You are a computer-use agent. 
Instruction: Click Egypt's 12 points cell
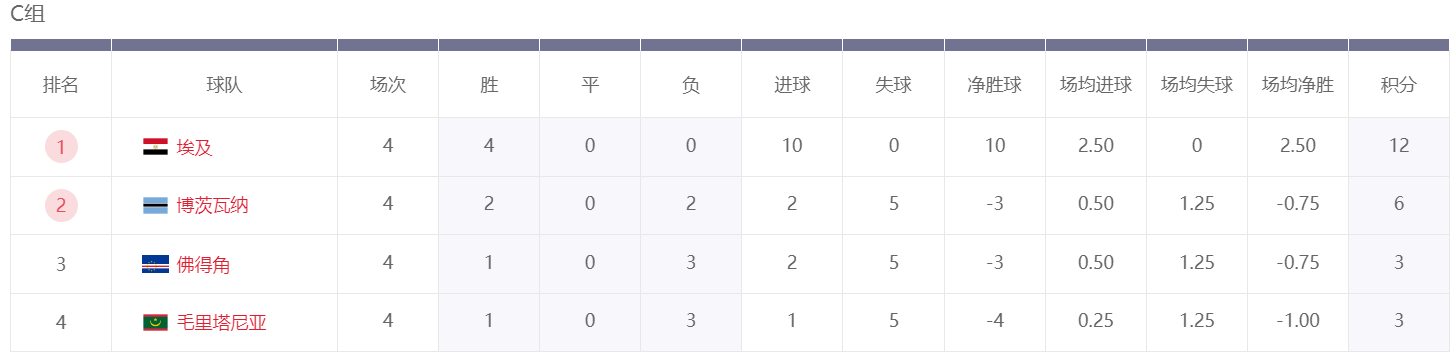(x=1399, y=146)
